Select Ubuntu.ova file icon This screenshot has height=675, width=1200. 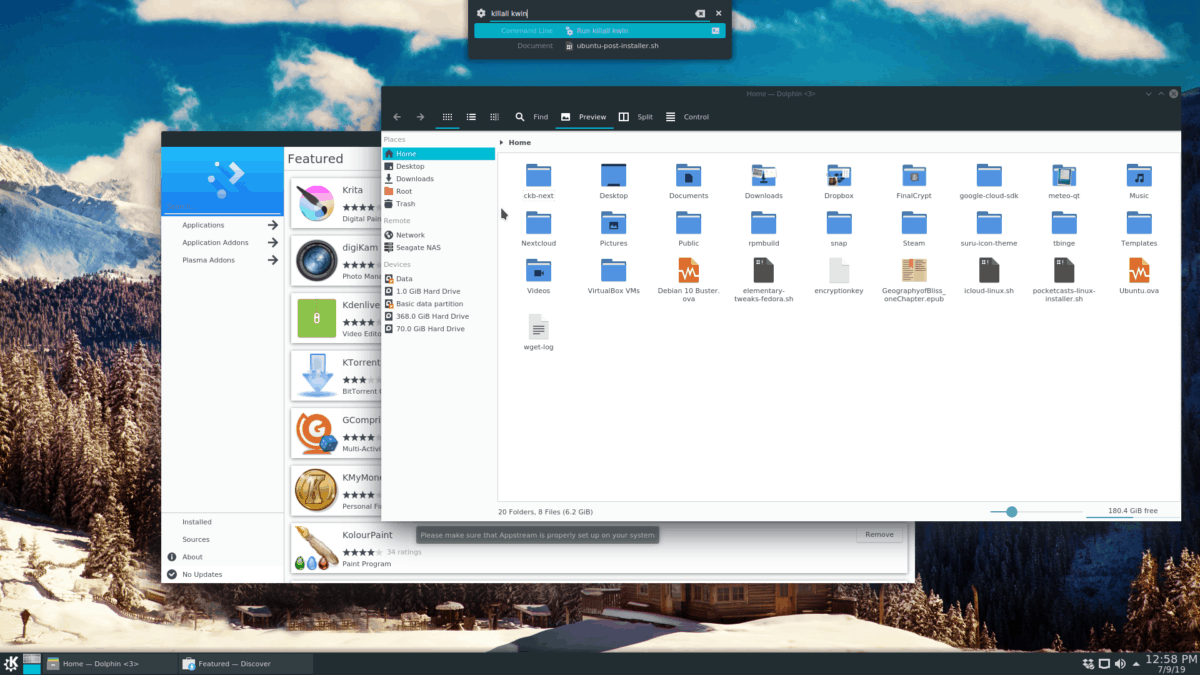[1139, 270]
